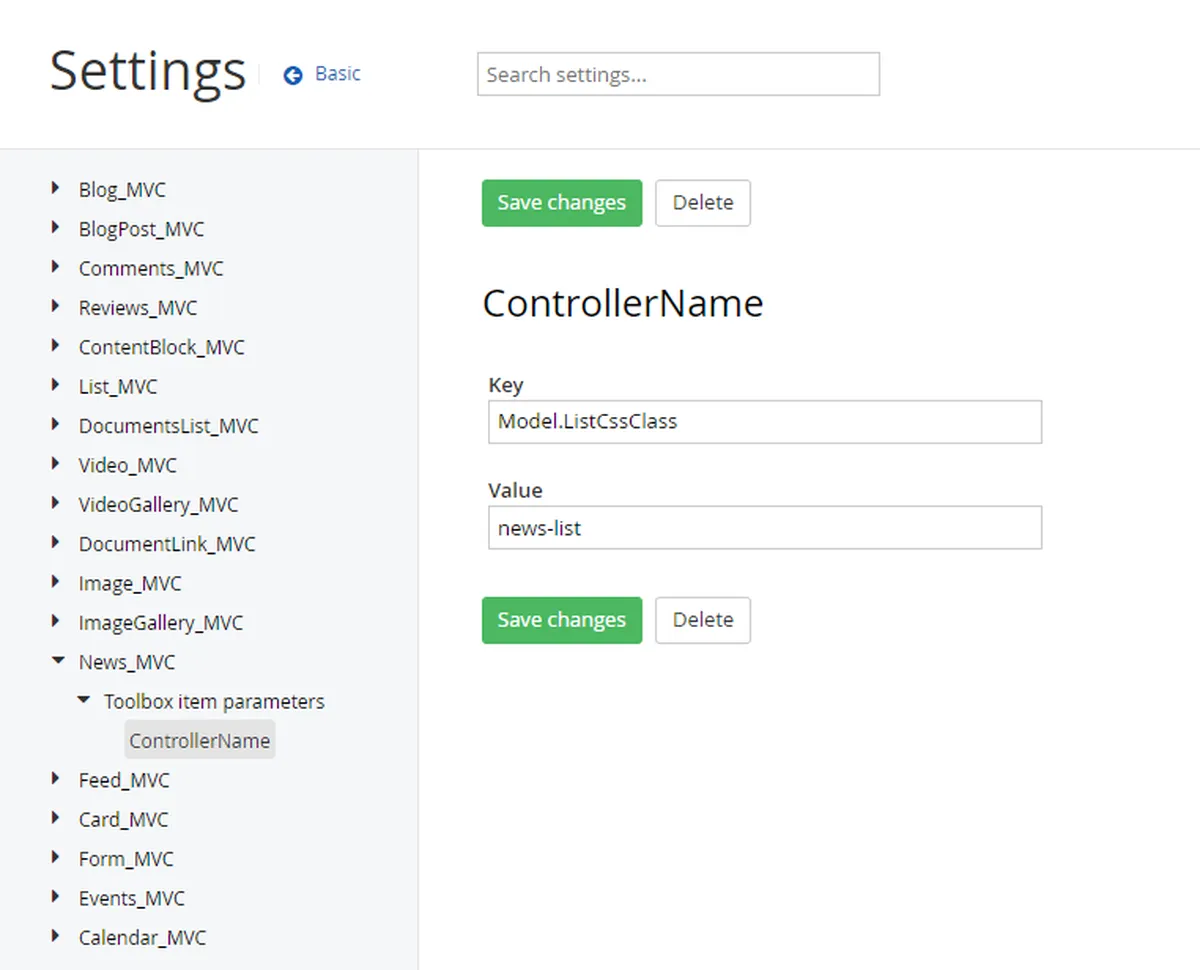Click inside the Search settings field
The width and height of the screenshot is (1200, 970).
[x=678, y=74]
